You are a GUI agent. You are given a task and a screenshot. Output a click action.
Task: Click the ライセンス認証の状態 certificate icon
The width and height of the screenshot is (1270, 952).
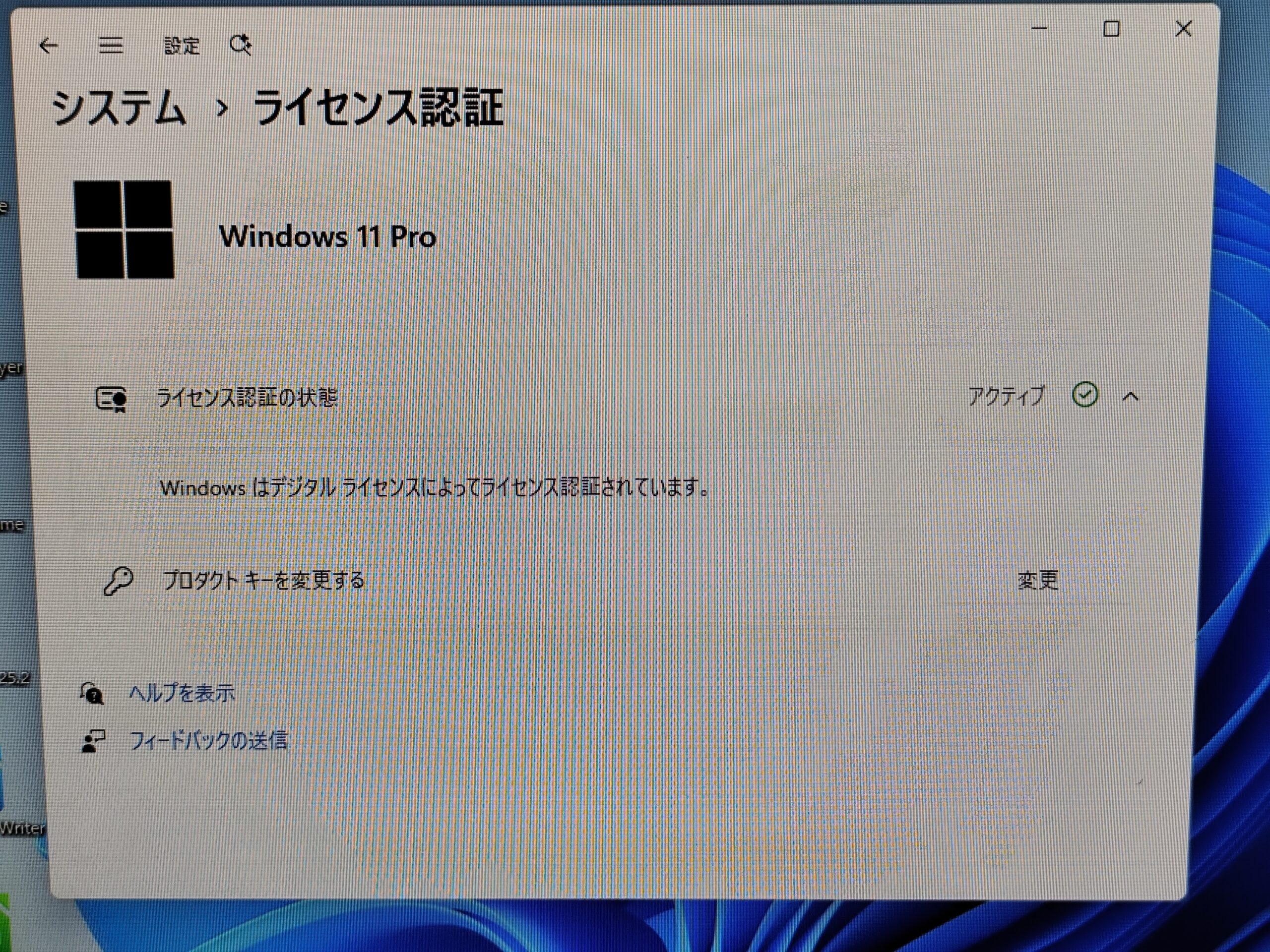click(x=112, y=399)
